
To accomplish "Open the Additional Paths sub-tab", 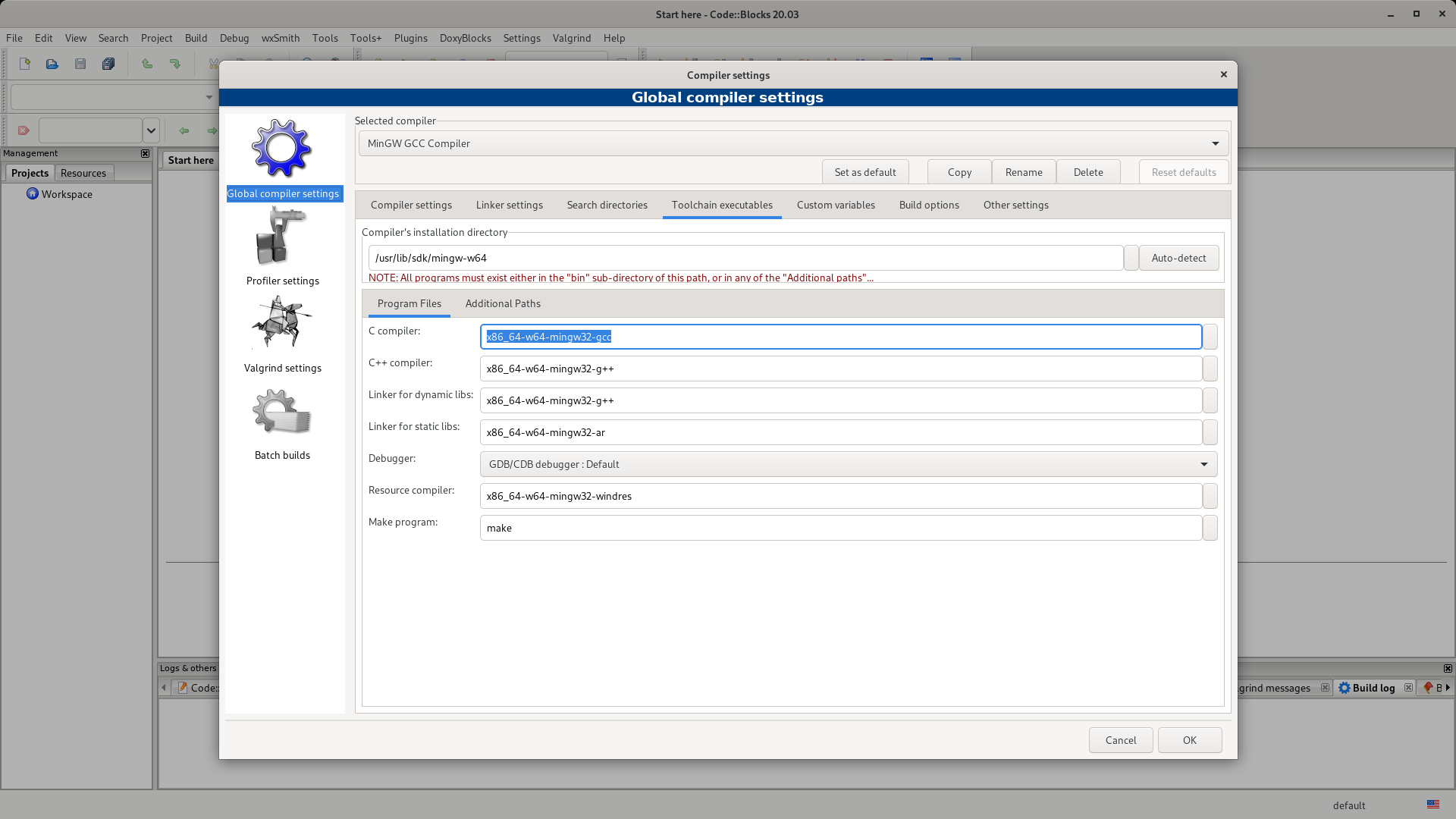I will pos(503,303).
